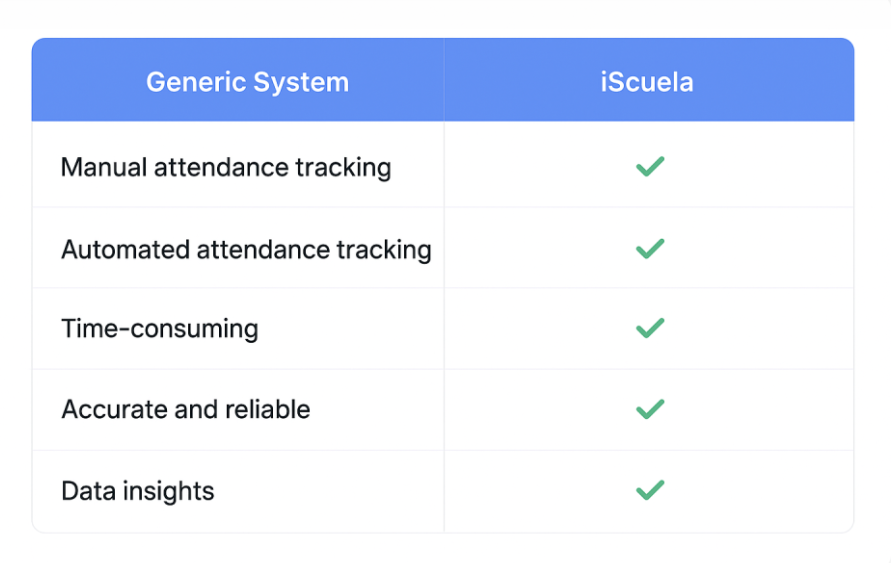Select the word System in the header
The height and width of the screenshot is (563, 891).
click(x=300, y=82)
